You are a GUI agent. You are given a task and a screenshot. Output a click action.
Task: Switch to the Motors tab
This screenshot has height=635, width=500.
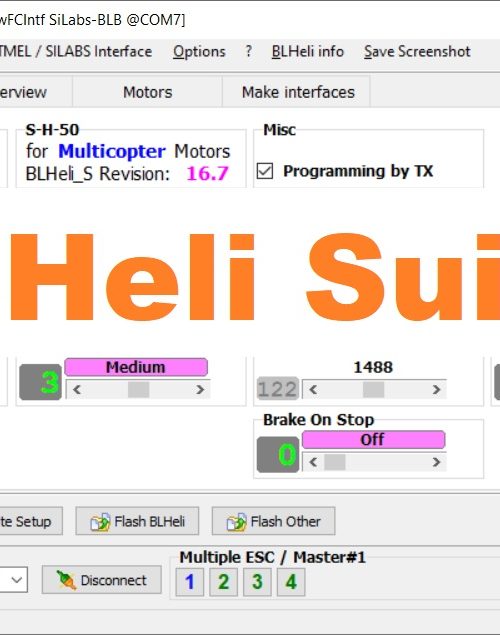click(x=147, y=92)
